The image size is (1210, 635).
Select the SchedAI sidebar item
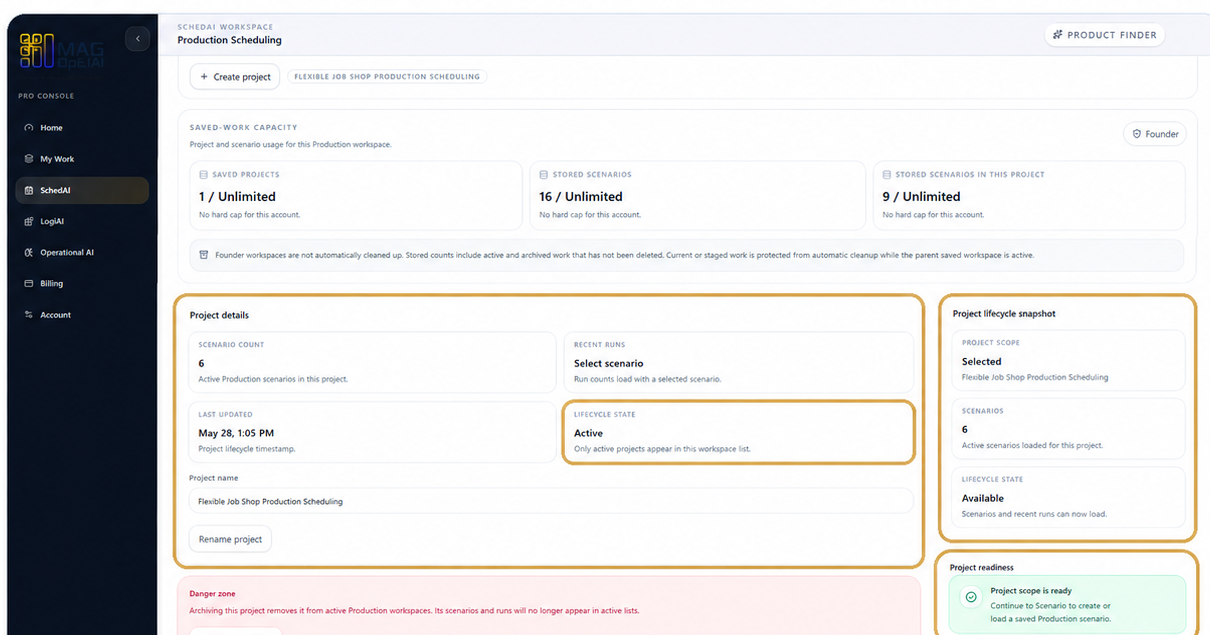tap(82, 190)
